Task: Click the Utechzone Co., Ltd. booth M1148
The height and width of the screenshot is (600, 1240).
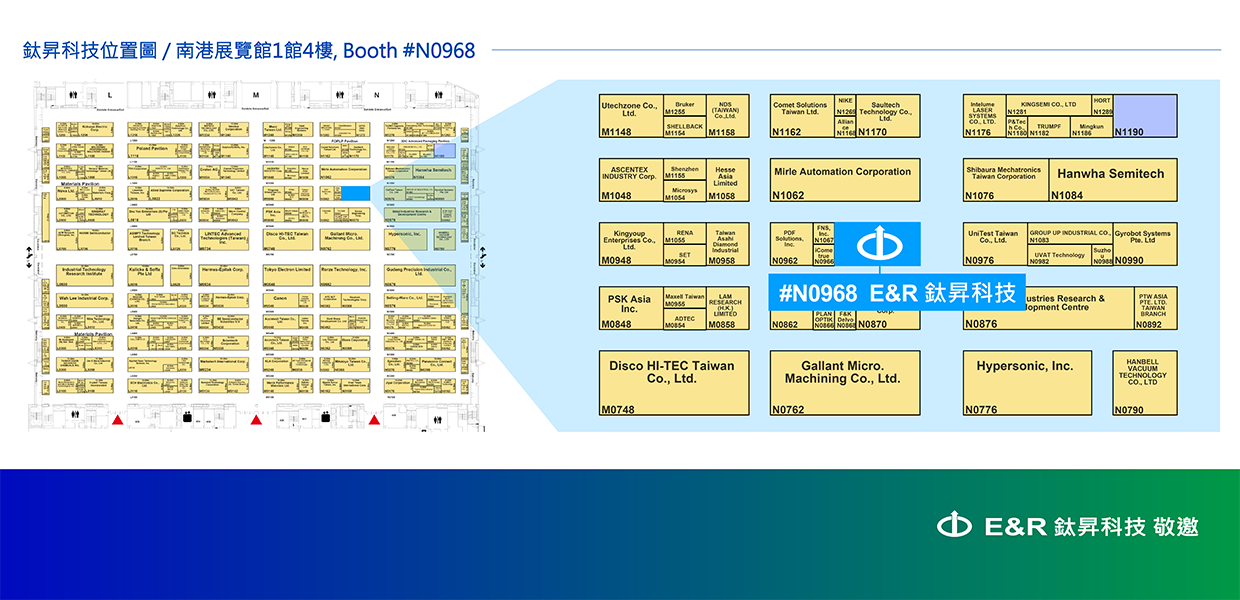Action: [629, 115]
